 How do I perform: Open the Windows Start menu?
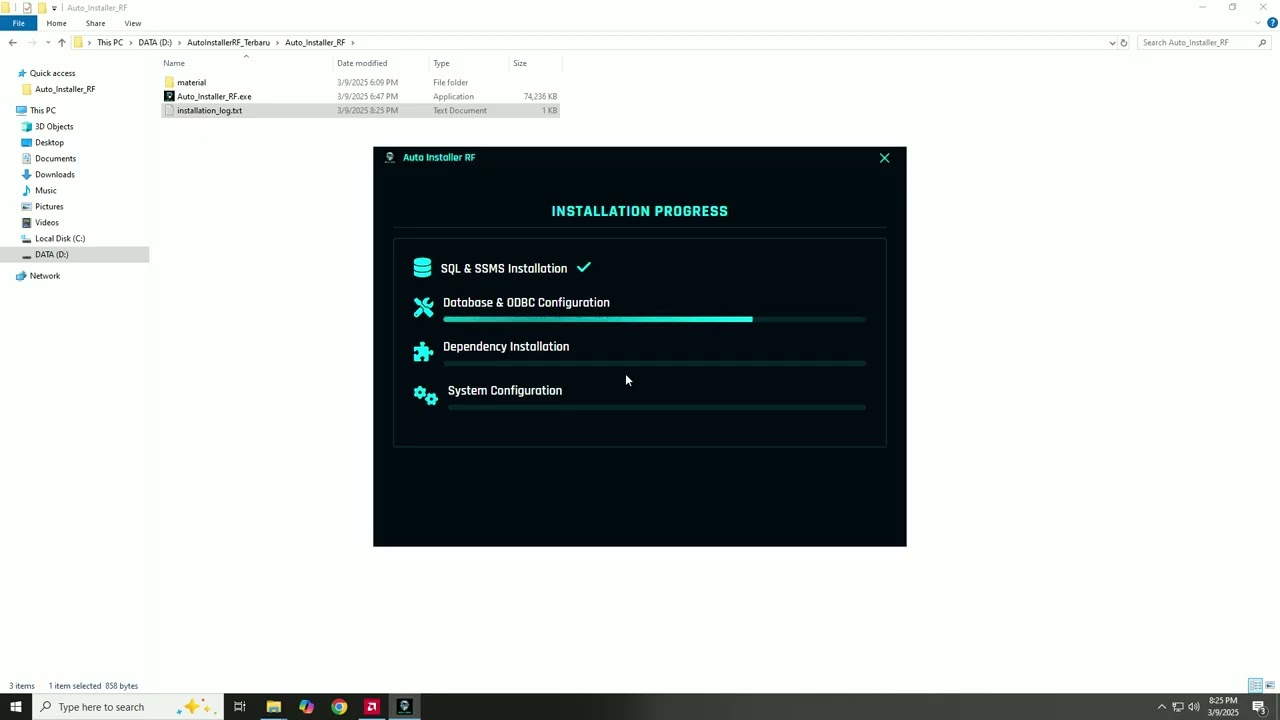pos(16,707)
